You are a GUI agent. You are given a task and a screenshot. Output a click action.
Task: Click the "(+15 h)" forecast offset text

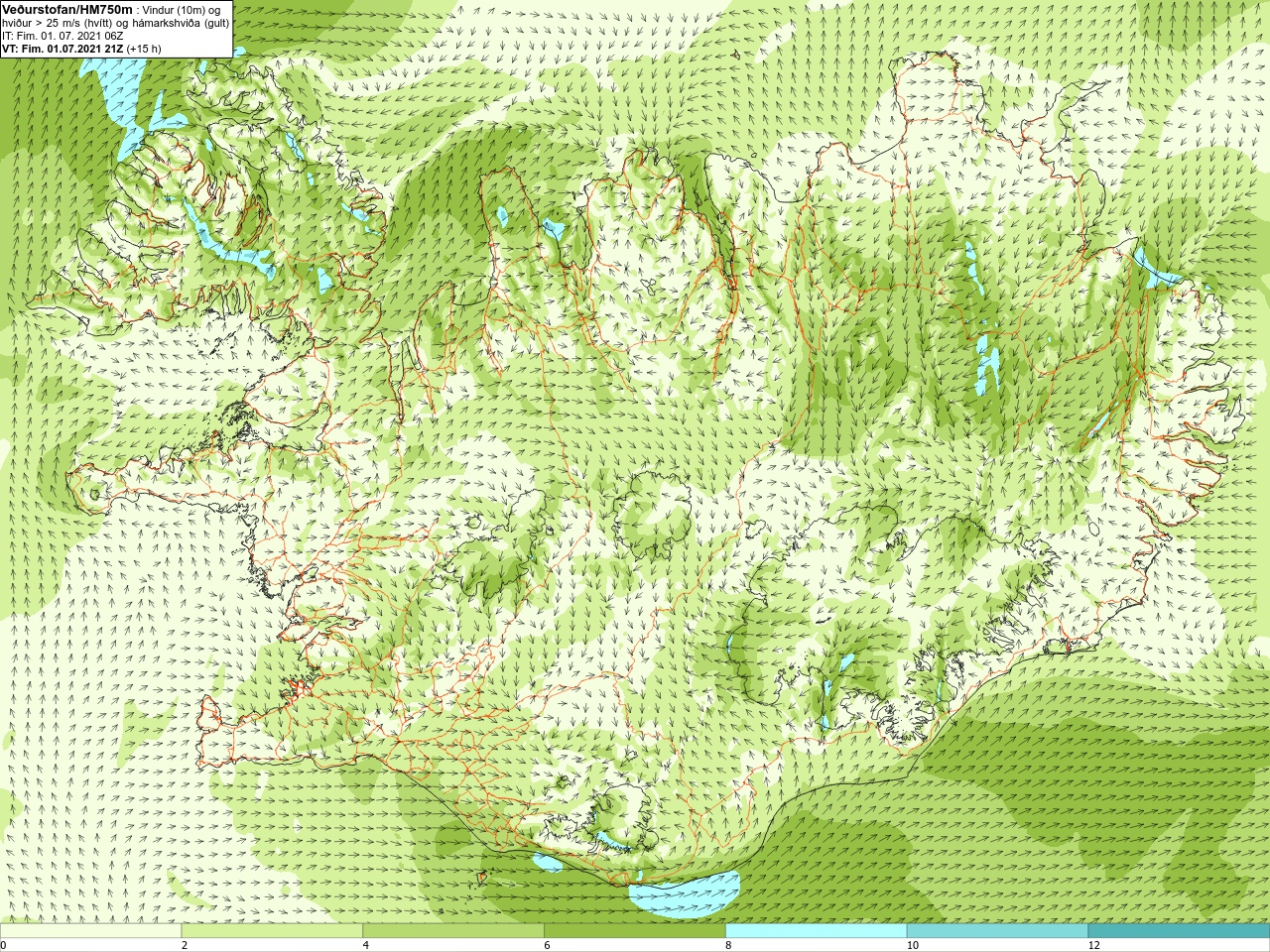tap(144, 49)
